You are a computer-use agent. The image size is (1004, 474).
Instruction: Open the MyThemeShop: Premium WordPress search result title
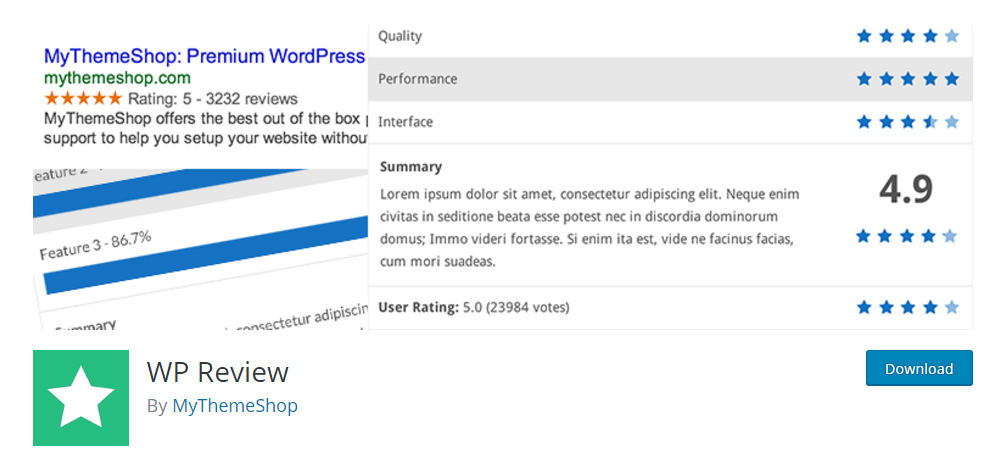(205, 56)
